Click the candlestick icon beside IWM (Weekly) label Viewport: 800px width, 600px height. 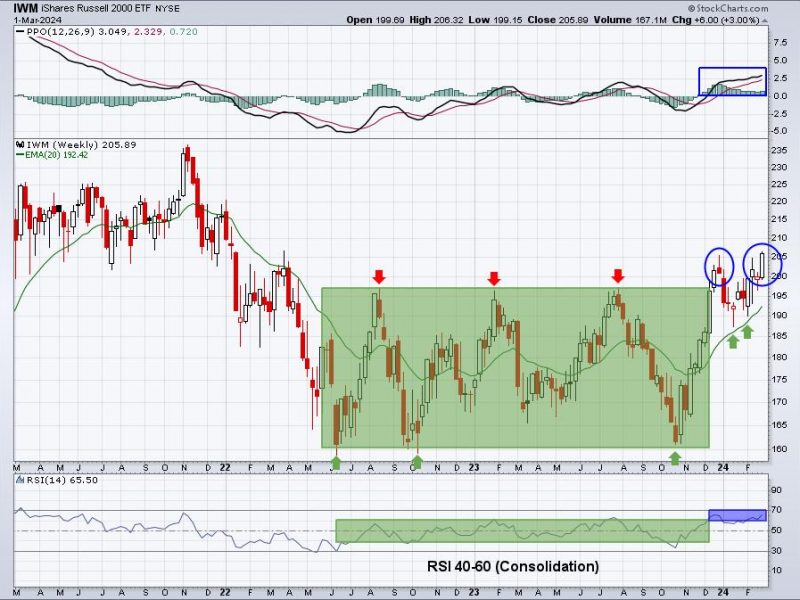pos(20,144)
